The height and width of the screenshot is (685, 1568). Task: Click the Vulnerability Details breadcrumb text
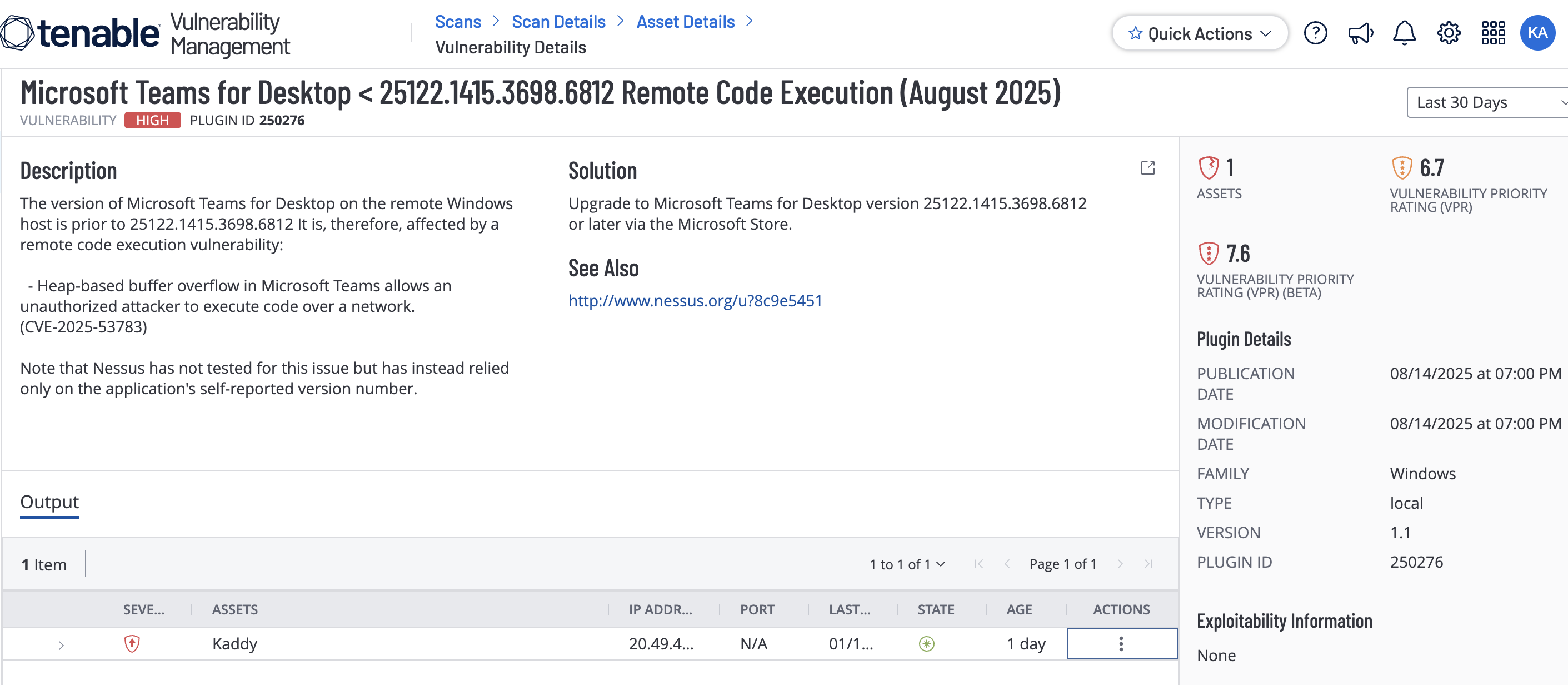coord(510,47)
